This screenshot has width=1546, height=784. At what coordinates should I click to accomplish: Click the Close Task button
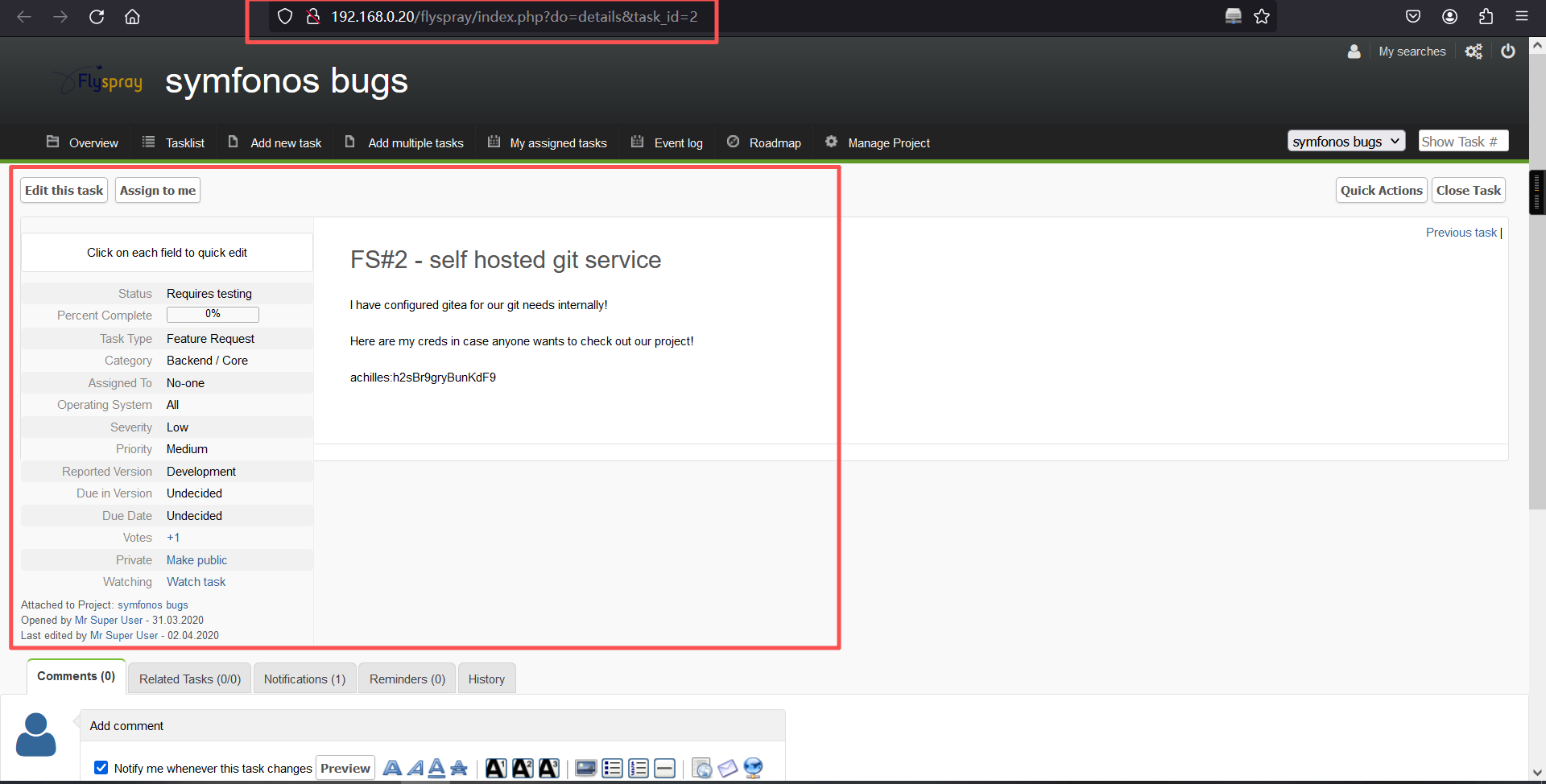click(x=1468, y=190)
